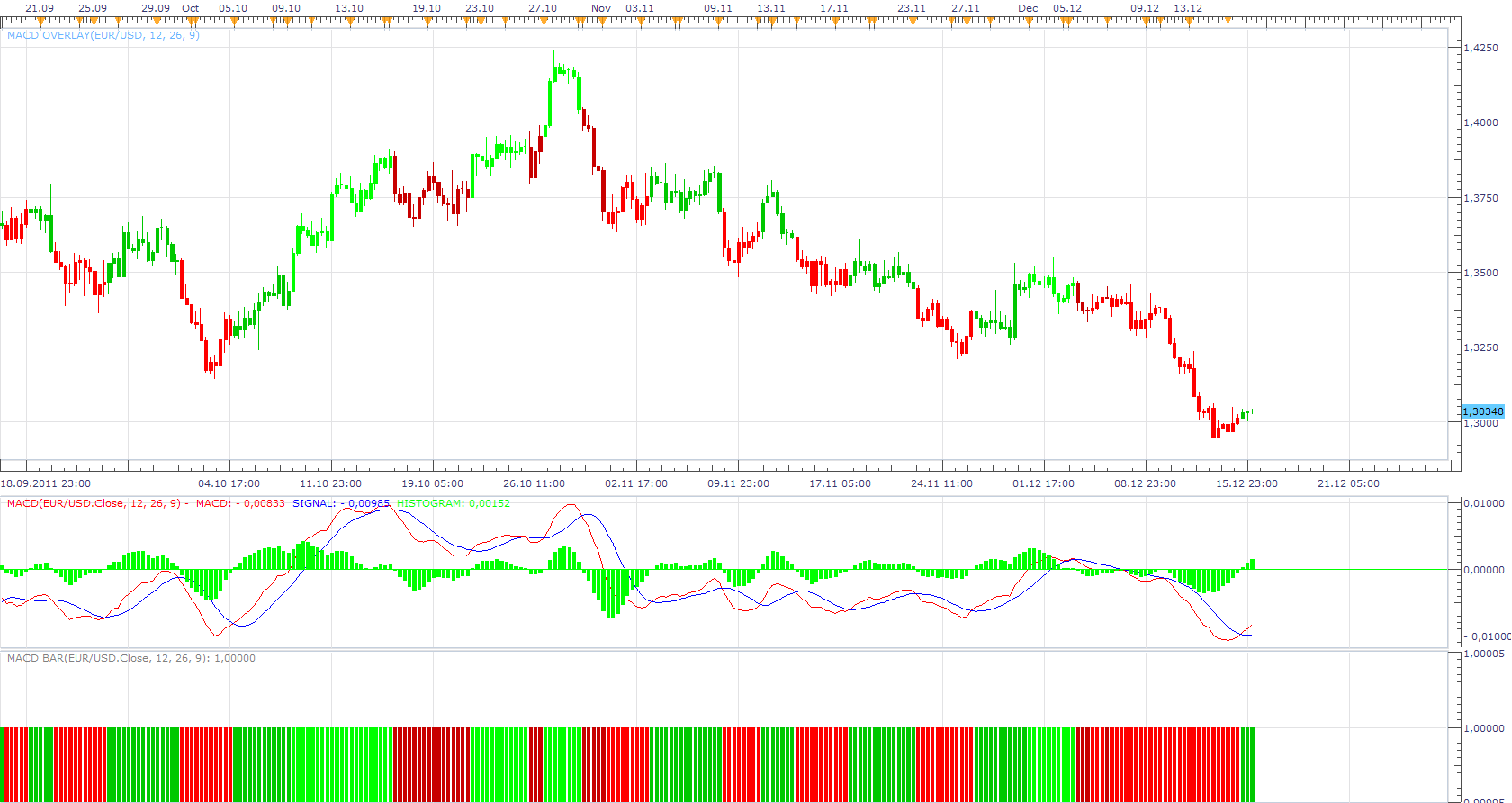This screenshot has height=803, width=1512.
Task: Click the orange marker below the 27.10 date
Action: [x=543, y=22]
